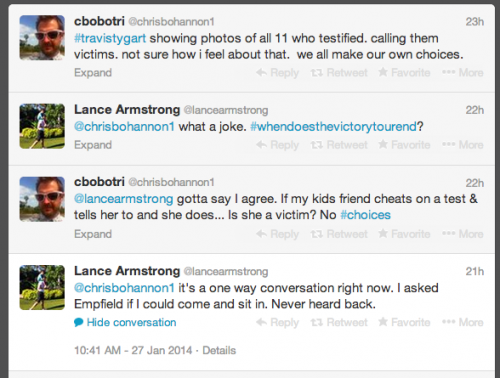Retweet the #choices tweet
This screenshot has height=378, width=500.
coord(339,234)
